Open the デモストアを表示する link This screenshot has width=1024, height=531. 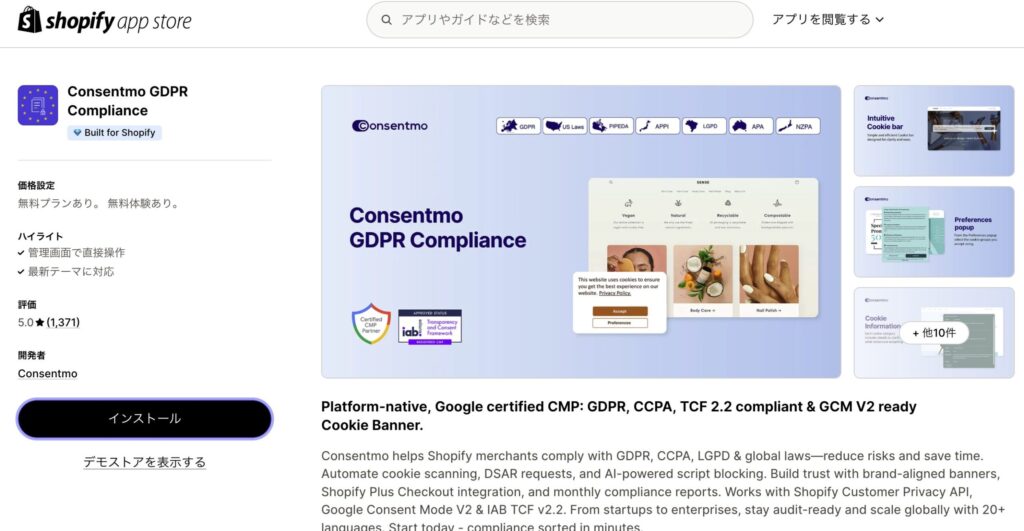click(144, 462)
